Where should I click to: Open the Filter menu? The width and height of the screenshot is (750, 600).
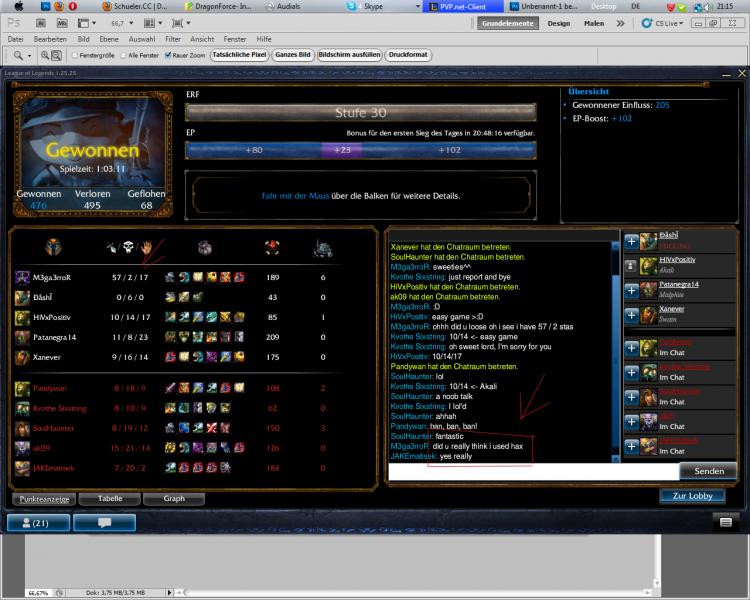click(x=173, y=39)
